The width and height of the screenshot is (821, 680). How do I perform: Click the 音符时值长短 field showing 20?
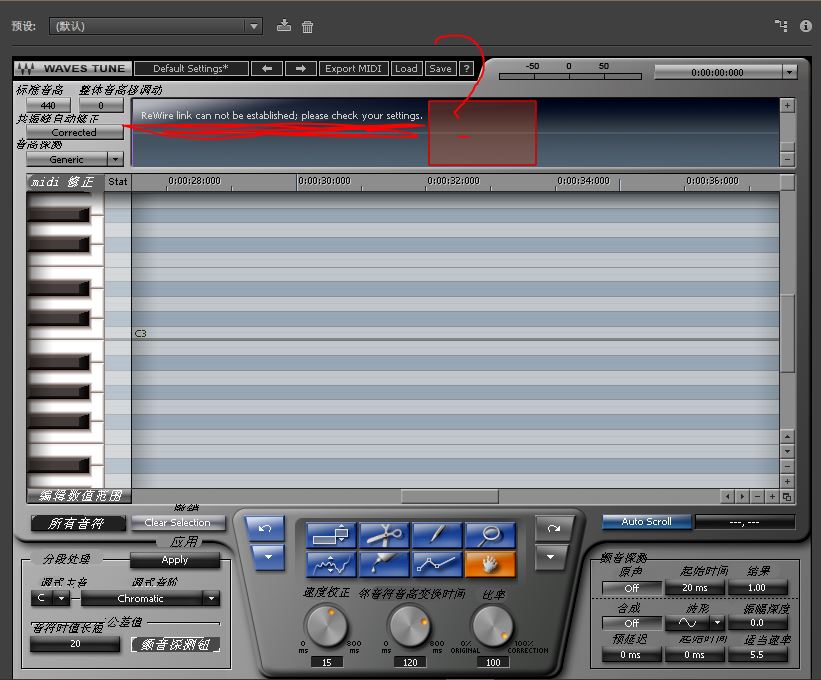click(75, 644)
